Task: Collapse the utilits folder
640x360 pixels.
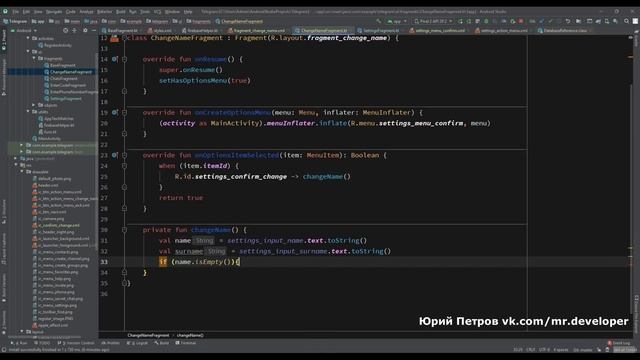Action: [28, 111]
